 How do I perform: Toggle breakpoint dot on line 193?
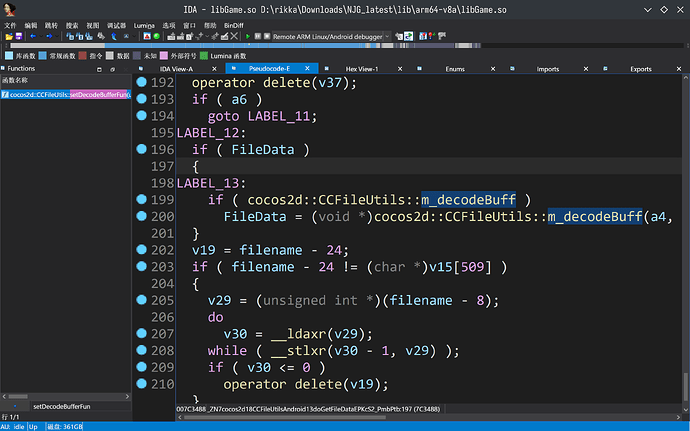(x=141, y=99)
